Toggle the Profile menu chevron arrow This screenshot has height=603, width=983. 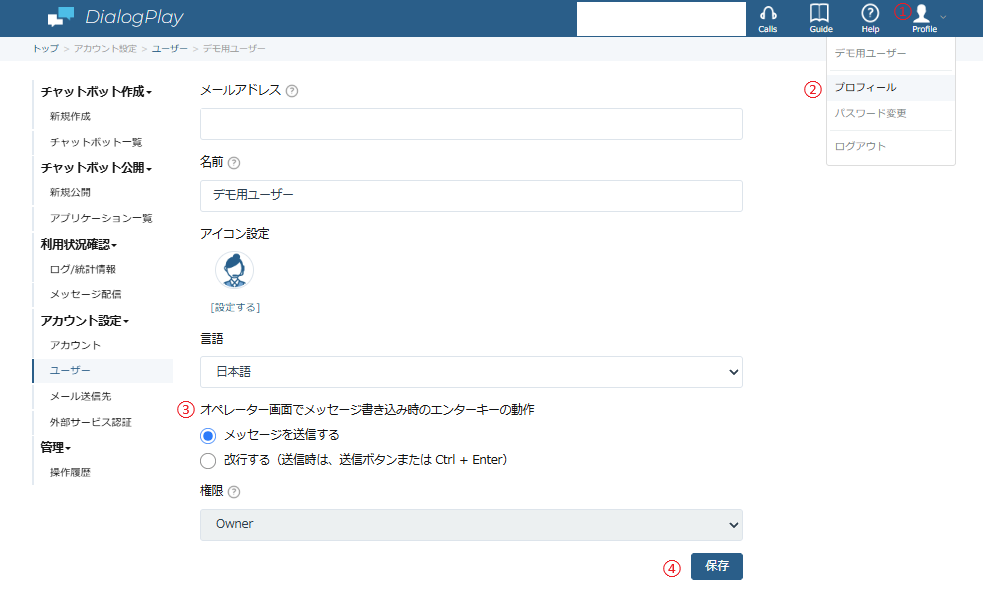pyautogui.click(x=944, y=17)
